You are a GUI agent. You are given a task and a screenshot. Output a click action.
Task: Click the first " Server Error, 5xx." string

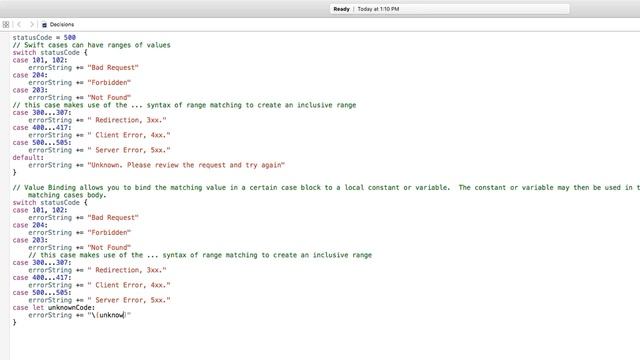tap(129, 150)
